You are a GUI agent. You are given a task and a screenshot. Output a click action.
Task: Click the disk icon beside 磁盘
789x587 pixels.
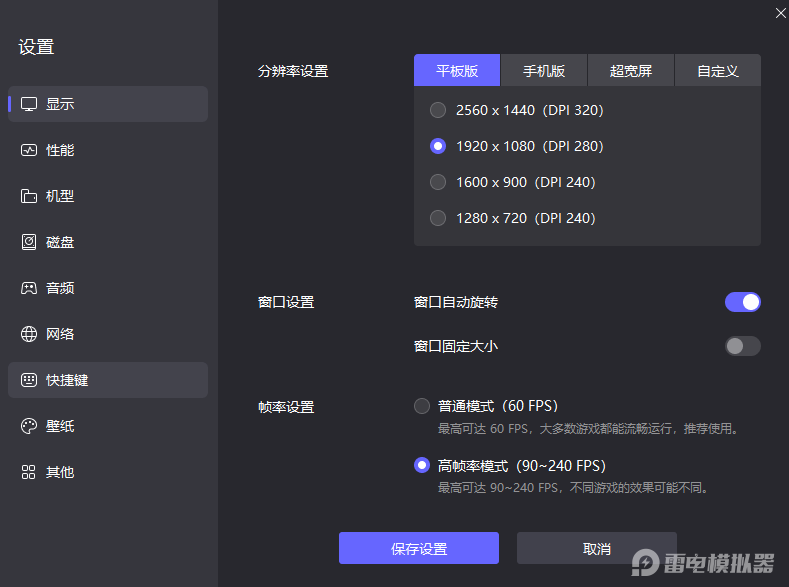[x=29, y=242]
